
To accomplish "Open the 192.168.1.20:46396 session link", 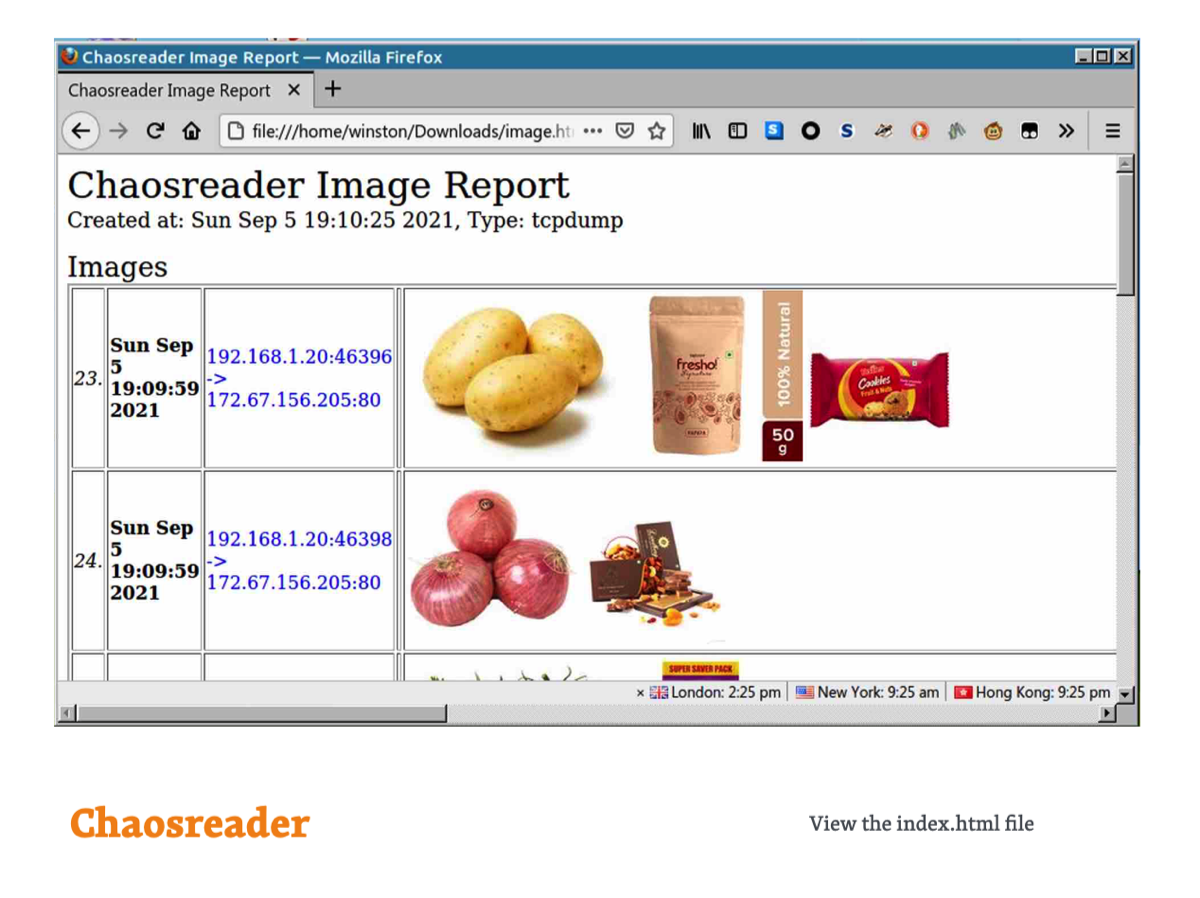I will click(299, 357).
